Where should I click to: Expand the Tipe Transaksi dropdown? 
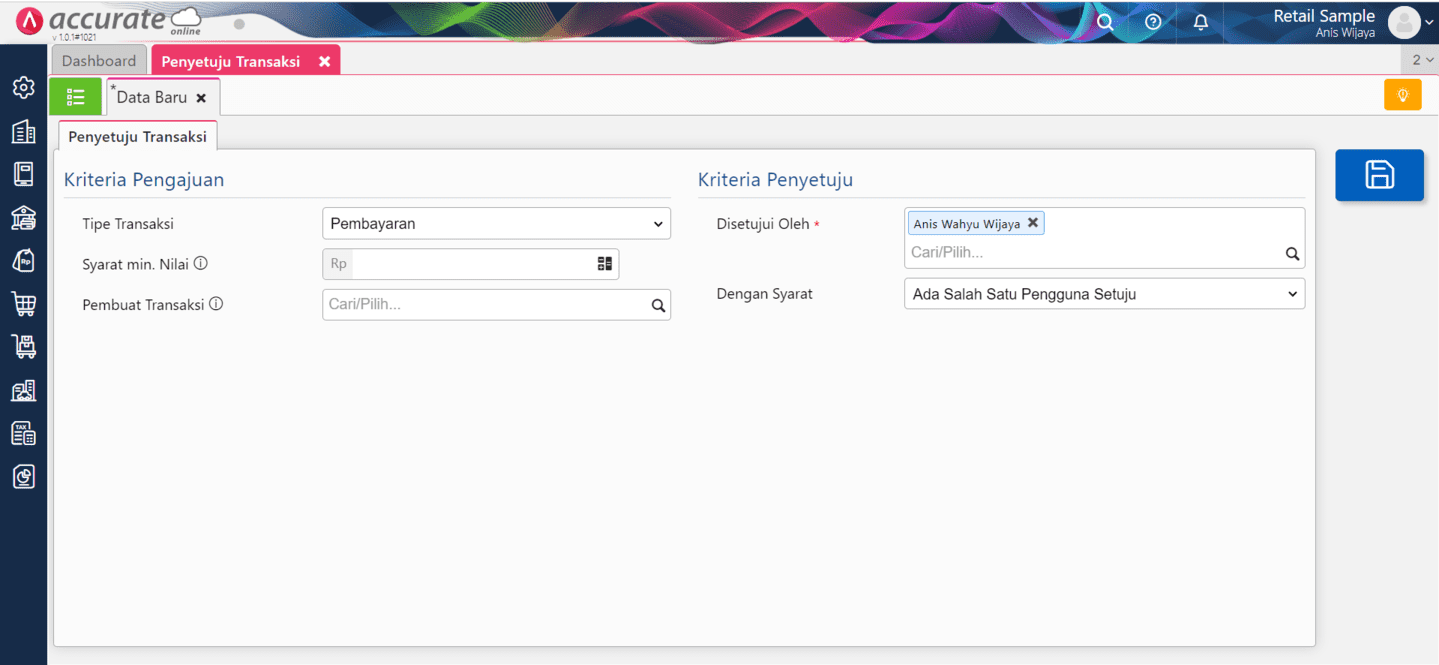coord(496,224)
